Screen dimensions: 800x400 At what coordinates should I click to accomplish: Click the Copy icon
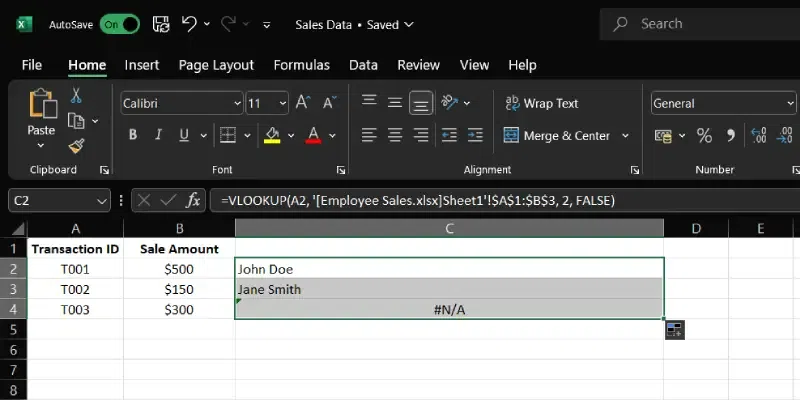pyautogui.click(x=76, y=121)
